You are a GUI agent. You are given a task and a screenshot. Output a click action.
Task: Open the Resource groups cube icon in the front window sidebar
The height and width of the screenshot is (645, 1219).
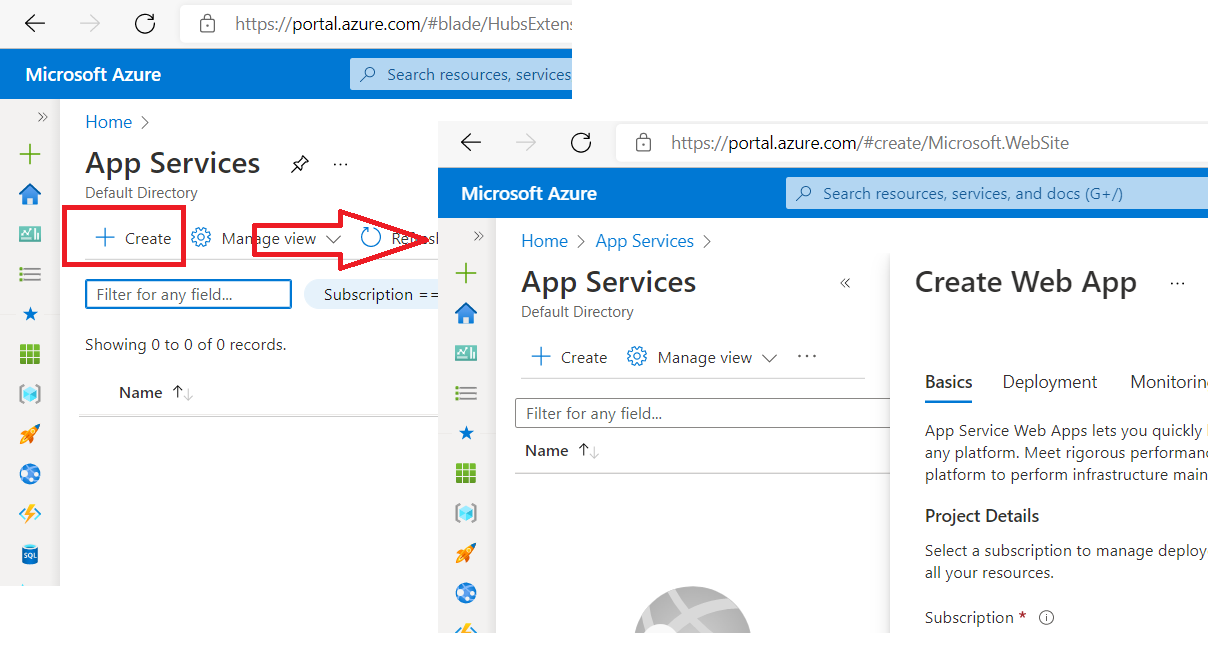tap(466, 513)
